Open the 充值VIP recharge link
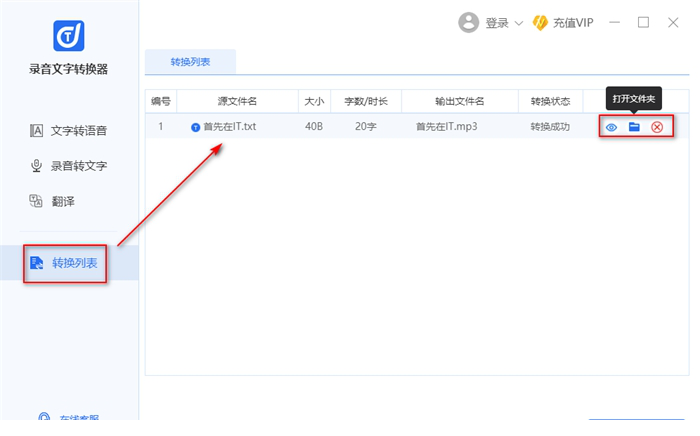Screen dimensions: 700x436 [x=573, y=23]
